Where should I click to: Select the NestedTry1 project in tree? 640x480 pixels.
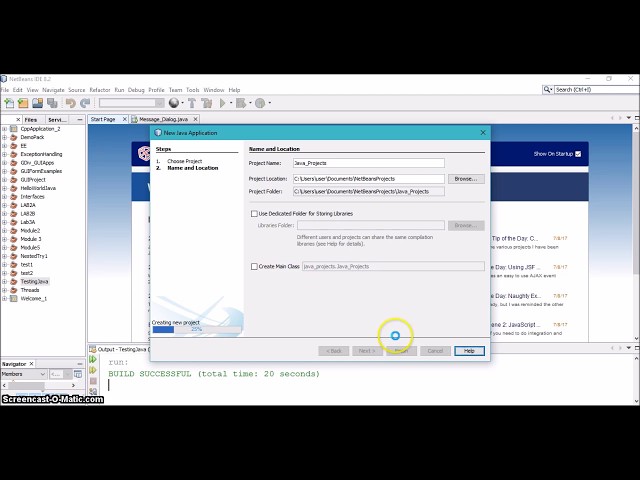pos(34,256)
